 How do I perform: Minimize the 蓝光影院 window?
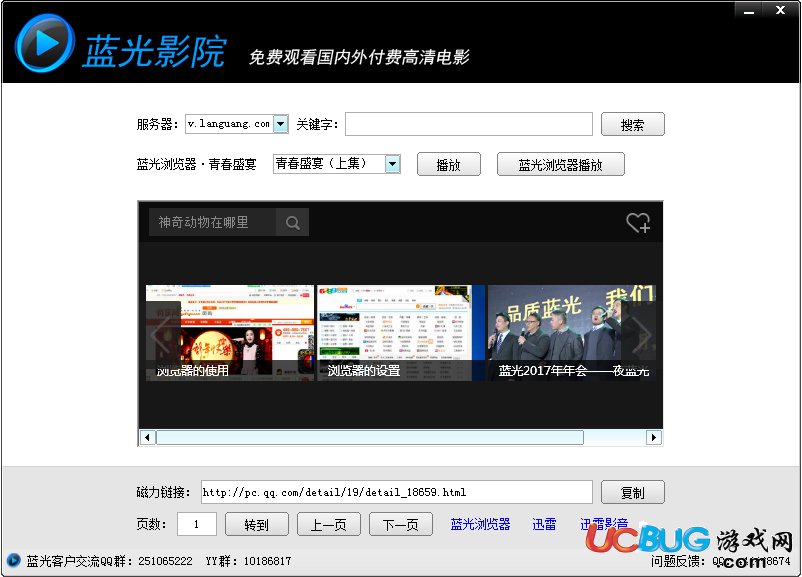point(749,10)
